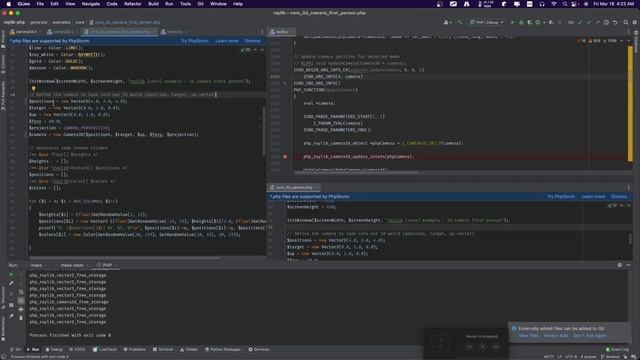
Task: Rerun process with green arrow in Run panel
Action: (x=11, y=275)
